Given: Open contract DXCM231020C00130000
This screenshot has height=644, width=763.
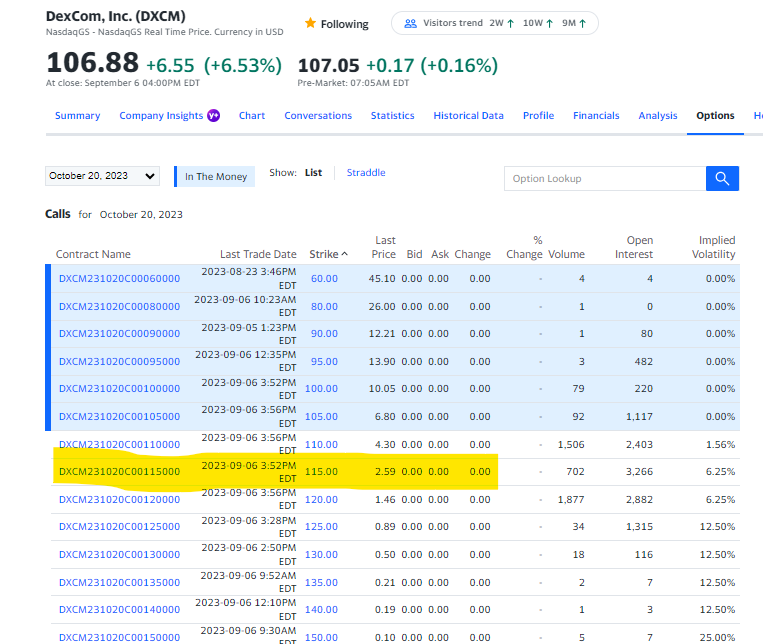Looking at the screenshot, I should 119,554.
